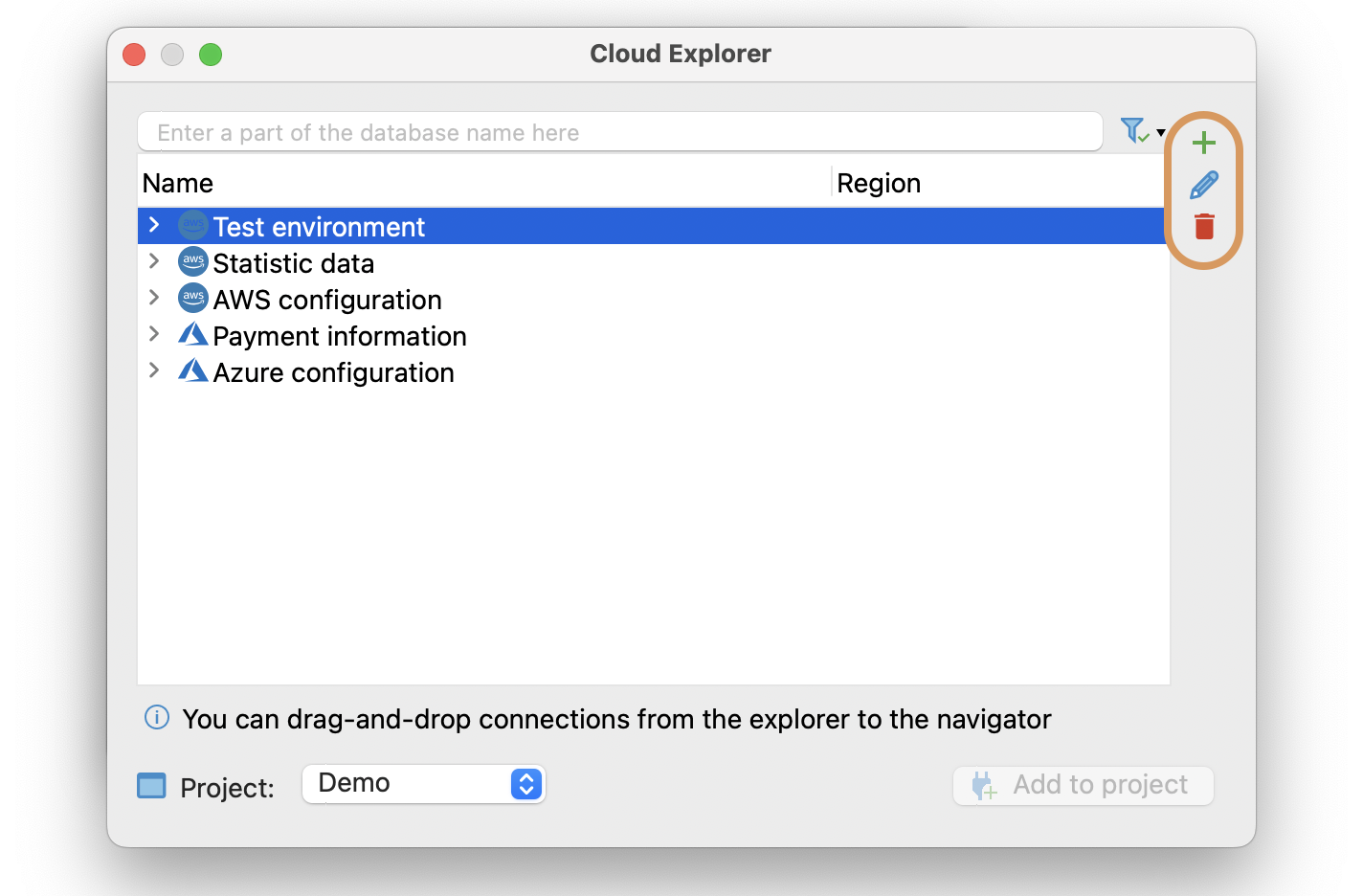The image size is (1363, 896).
Task: Click the Azure icon beside Payment information
Action: click(192, 334)
